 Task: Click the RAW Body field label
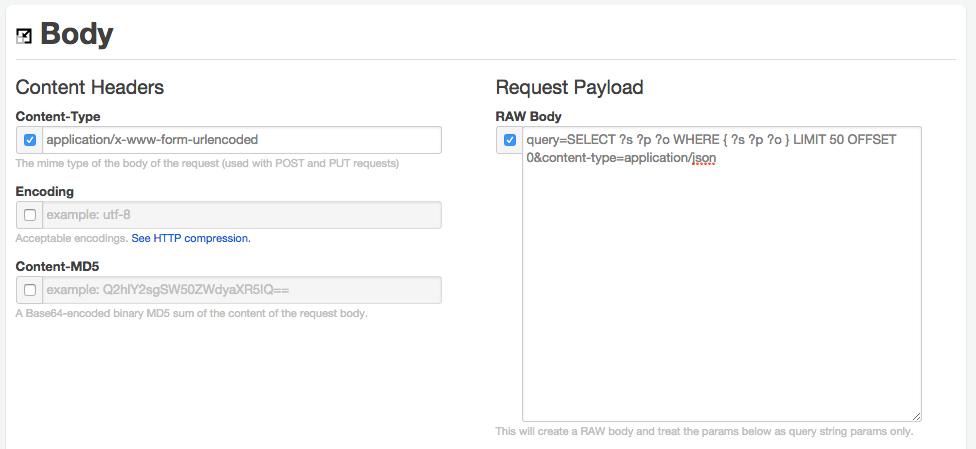tap(529, 116)
